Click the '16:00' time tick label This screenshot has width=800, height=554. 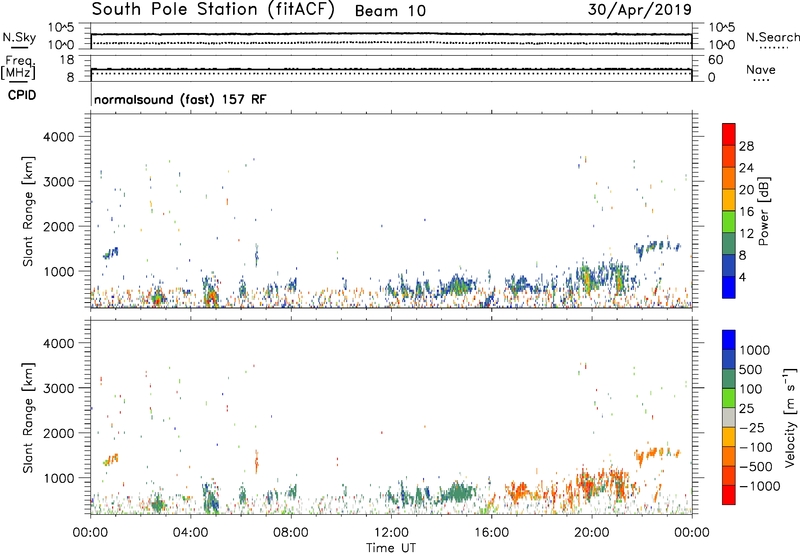click(491, 533)
